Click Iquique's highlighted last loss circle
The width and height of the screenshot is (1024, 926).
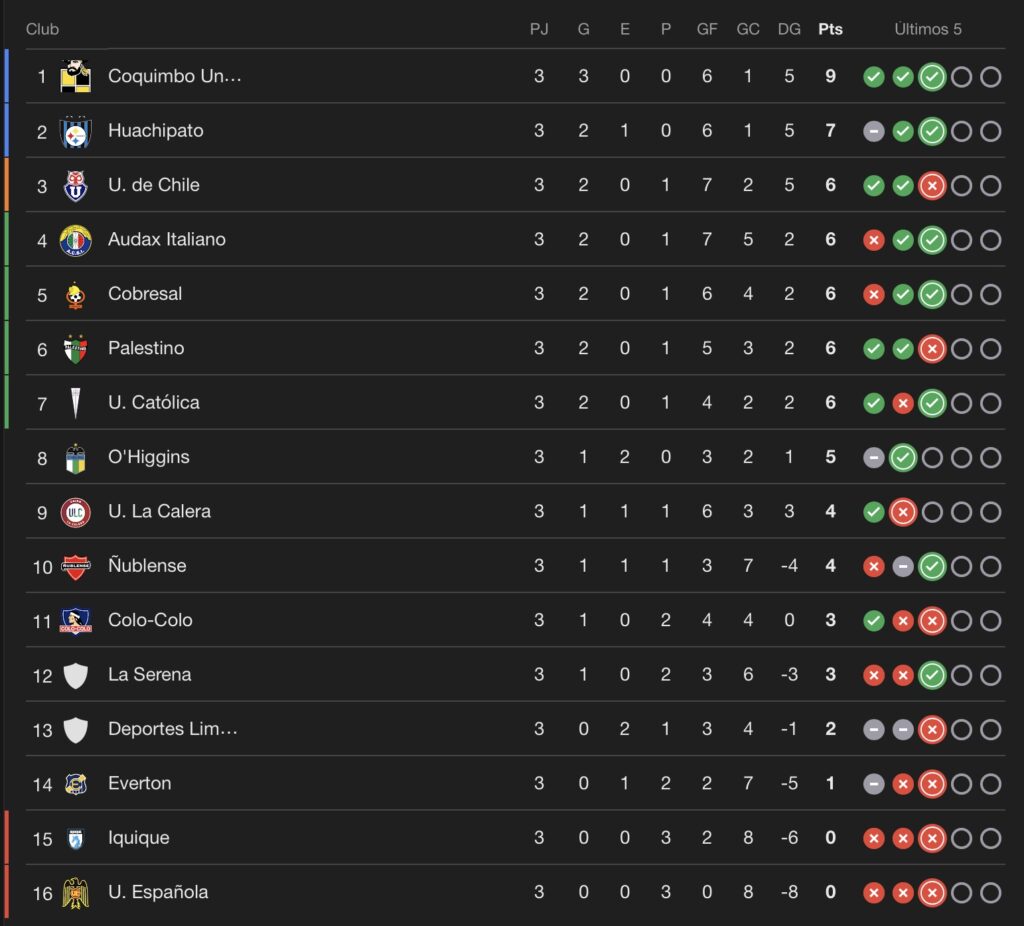[932, 838]
